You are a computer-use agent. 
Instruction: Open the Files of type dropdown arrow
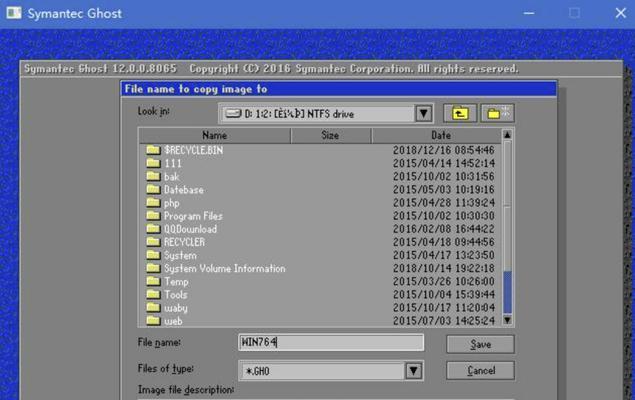413,370
